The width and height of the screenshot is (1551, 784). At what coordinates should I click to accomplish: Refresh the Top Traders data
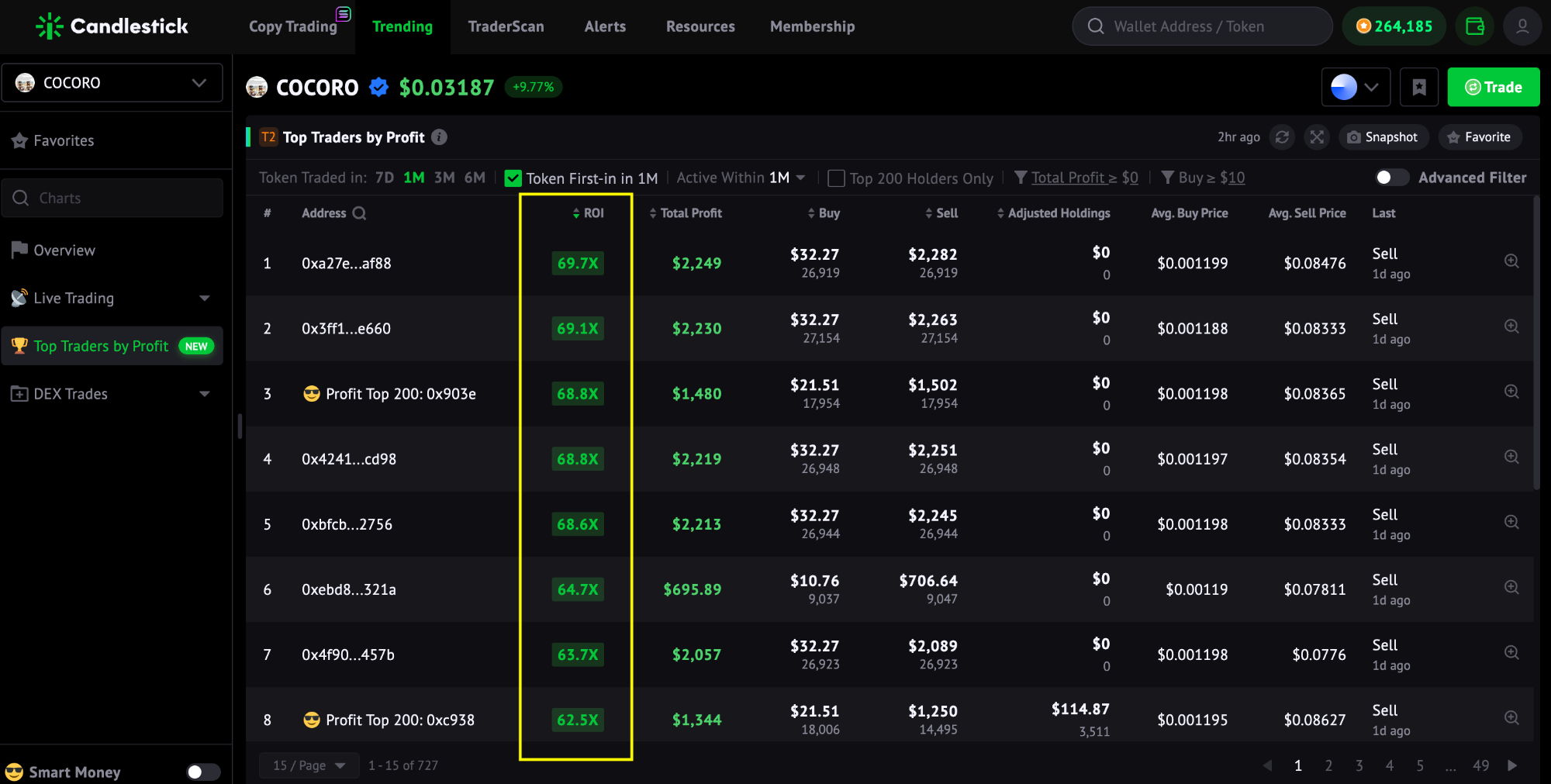click(1282, 137)
